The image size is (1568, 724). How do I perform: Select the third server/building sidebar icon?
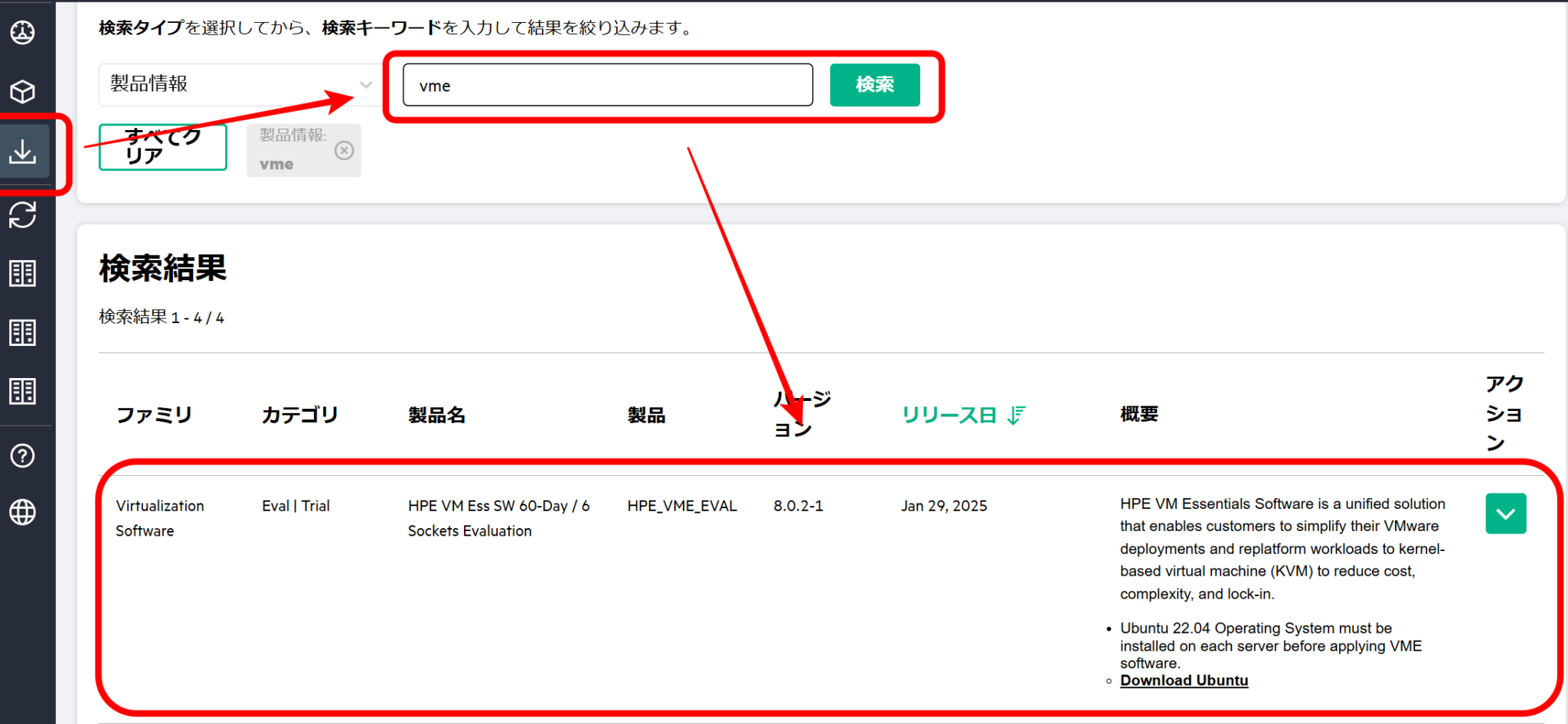(x=23, y=391)
